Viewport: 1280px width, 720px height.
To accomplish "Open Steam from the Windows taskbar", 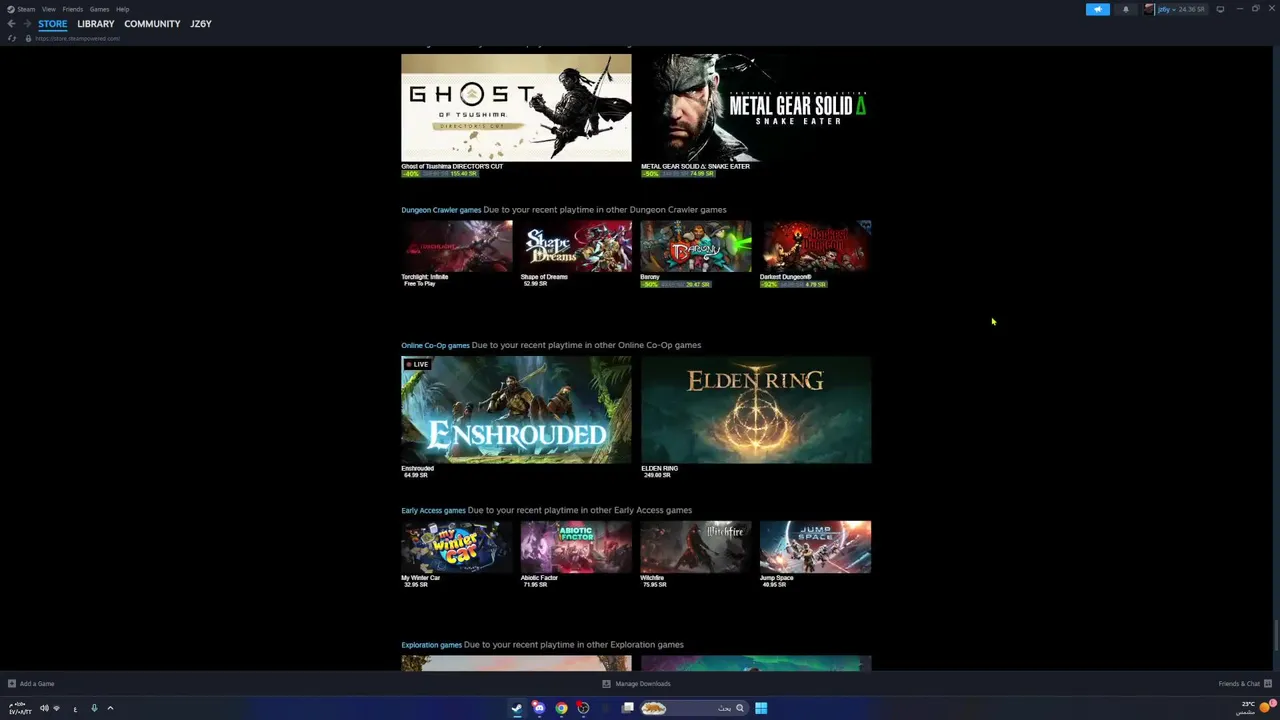I will (516, 708).
